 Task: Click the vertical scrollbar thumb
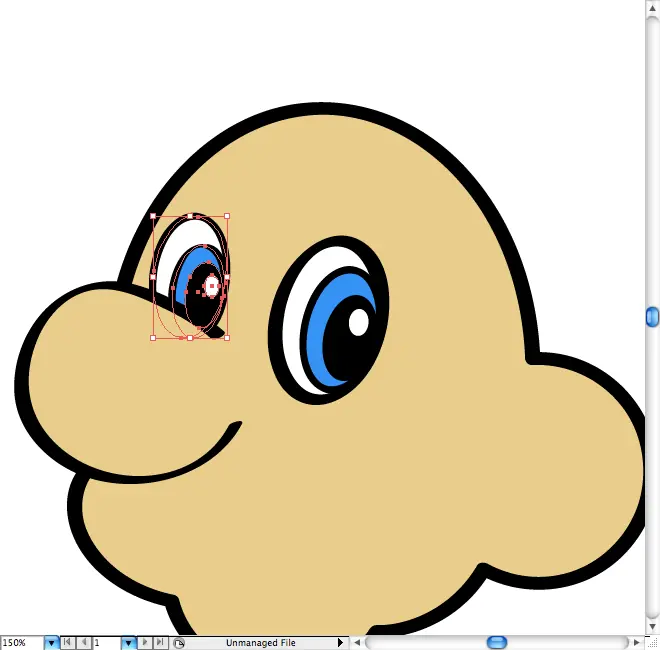[x=652, y=317]
